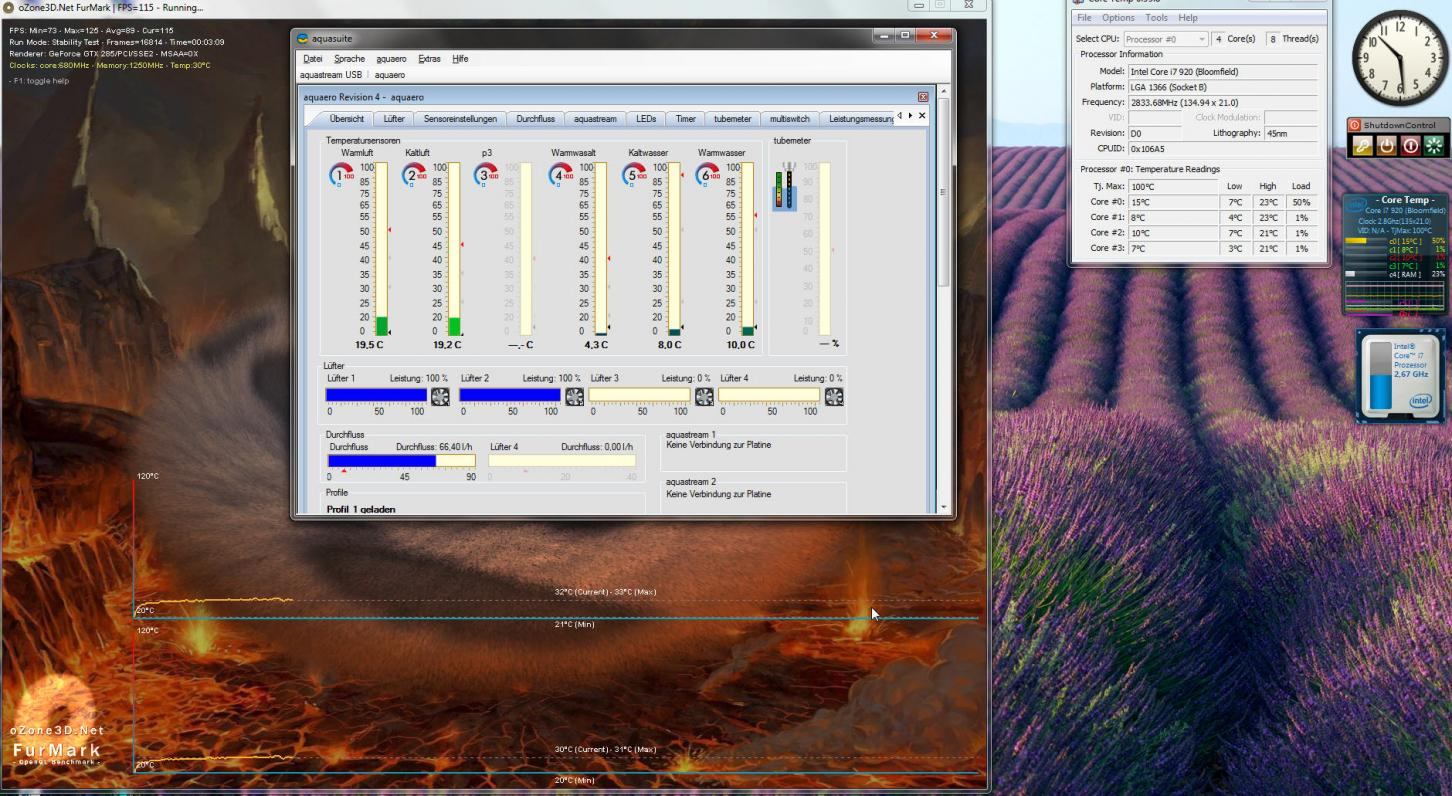Click the 'Profil 1 geladen' status text
The height and width of the screenshot is (796, 1452).
click(x=361, y=509)
